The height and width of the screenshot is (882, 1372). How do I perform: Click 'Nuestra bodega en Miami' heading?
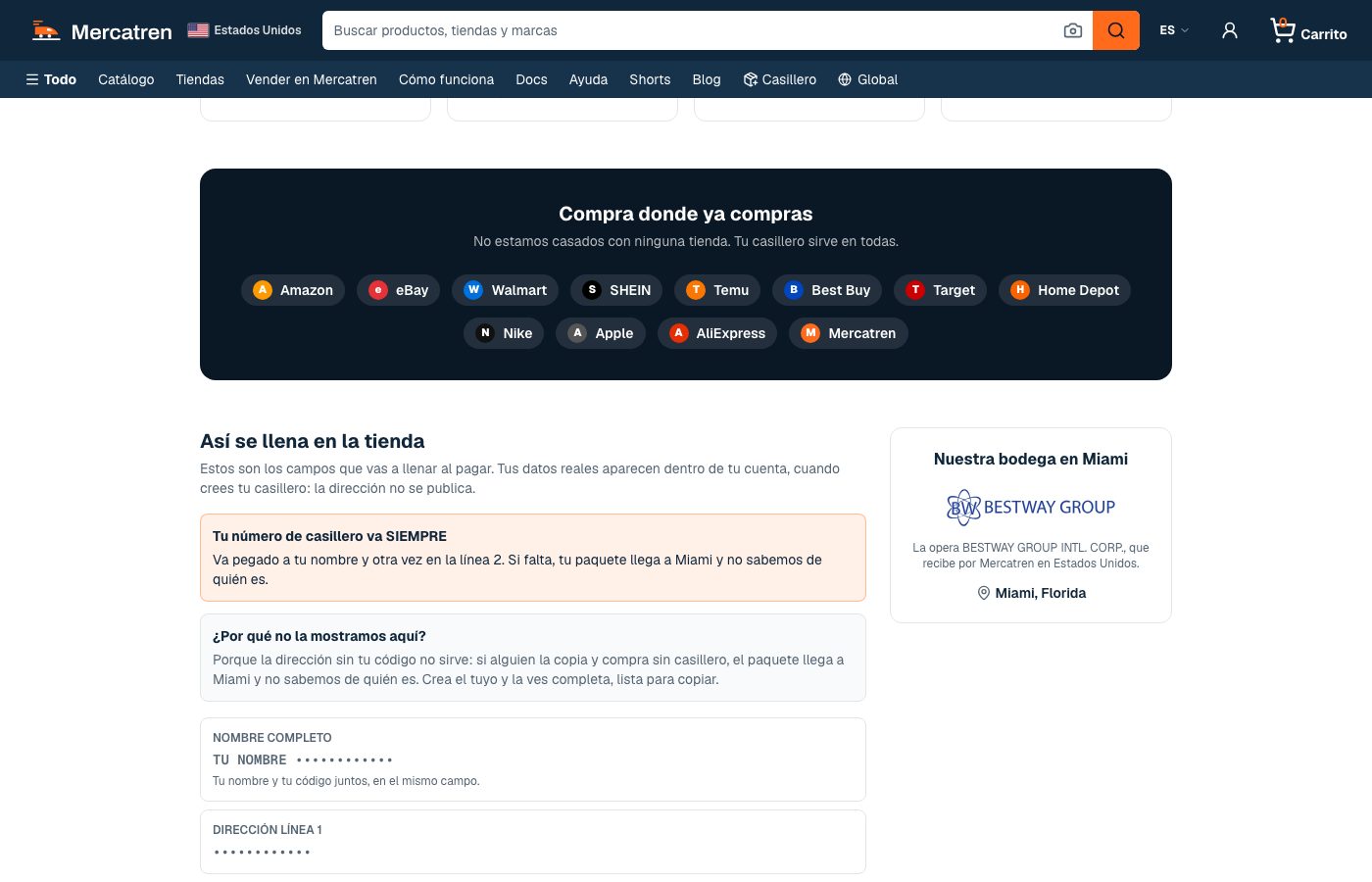tap(1031, 459)
